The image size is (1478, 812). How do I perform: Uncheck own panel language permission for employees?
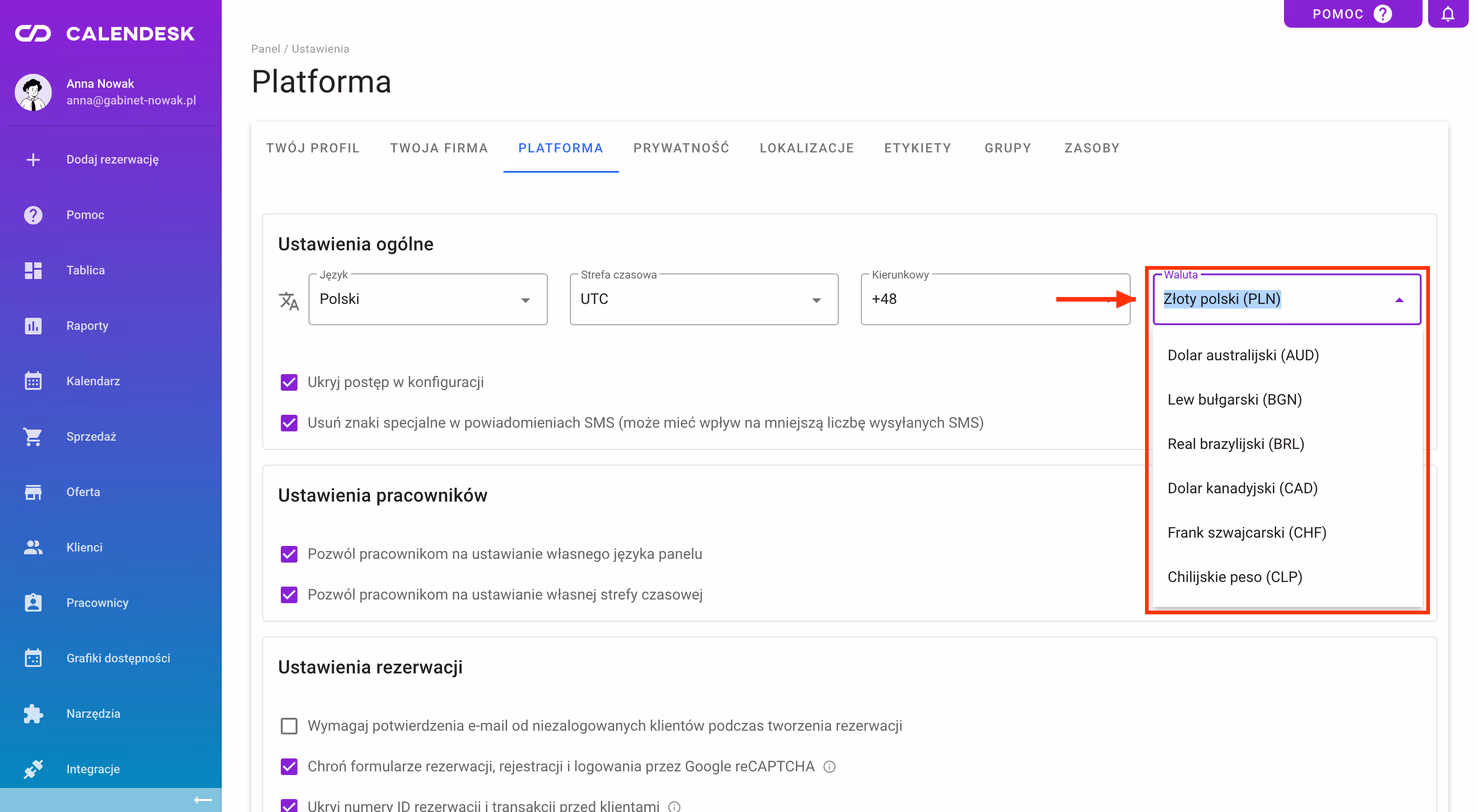(x=289, y=554)
